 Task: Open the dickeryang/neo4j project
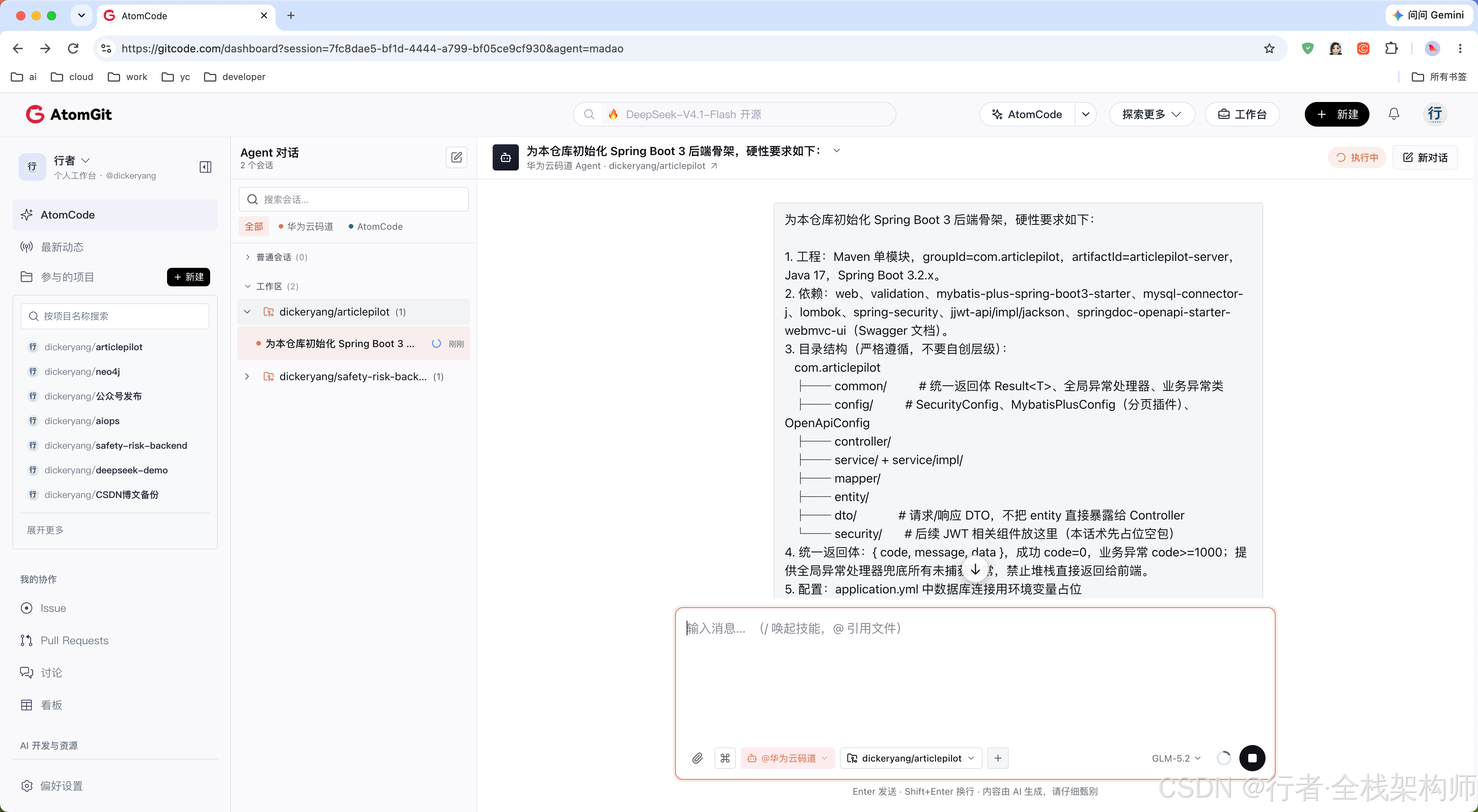click(82, 371)
